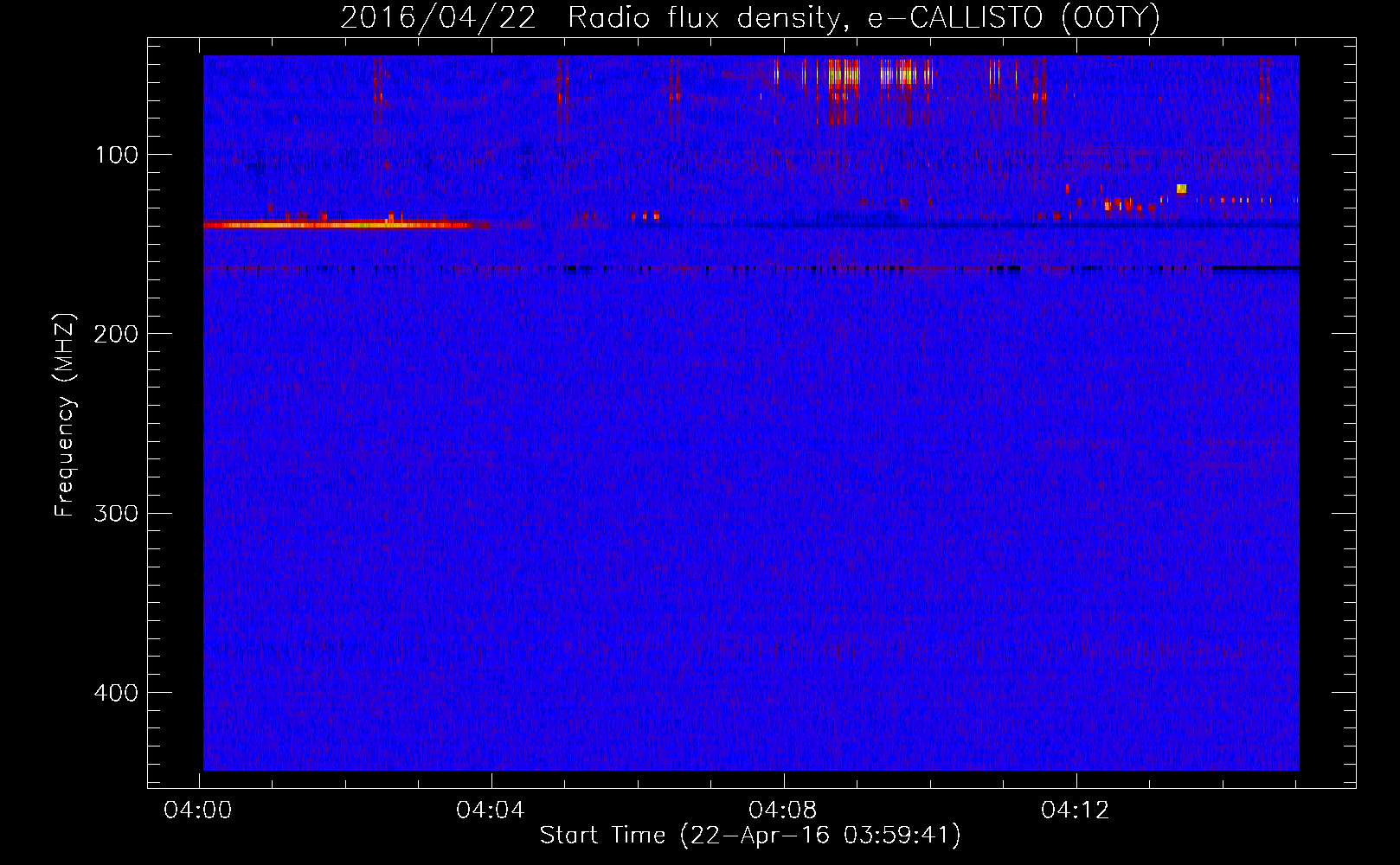Click the 'Frequency (MHZ)' y-axis label
This screenshot has height=865, width=1400.
(x=66, y=415)
